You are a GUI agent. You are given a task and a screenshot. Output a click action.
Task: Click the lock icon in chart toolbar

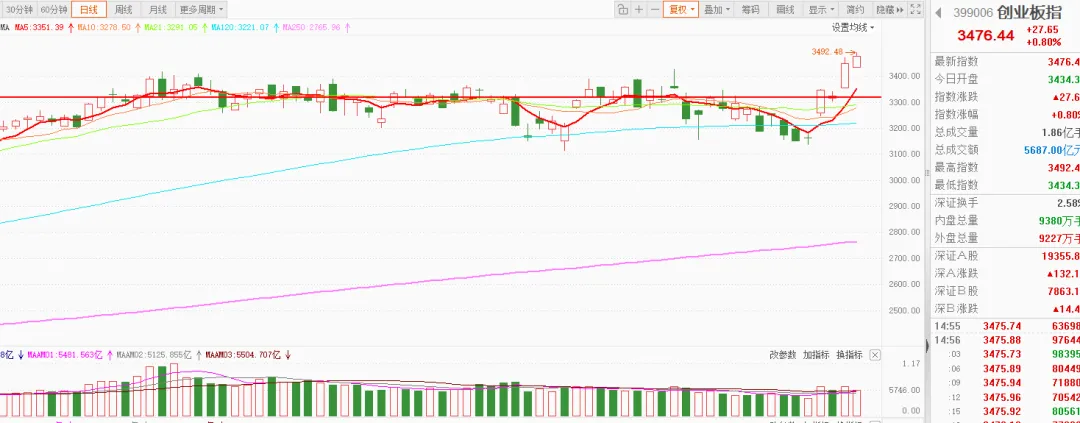622,10
